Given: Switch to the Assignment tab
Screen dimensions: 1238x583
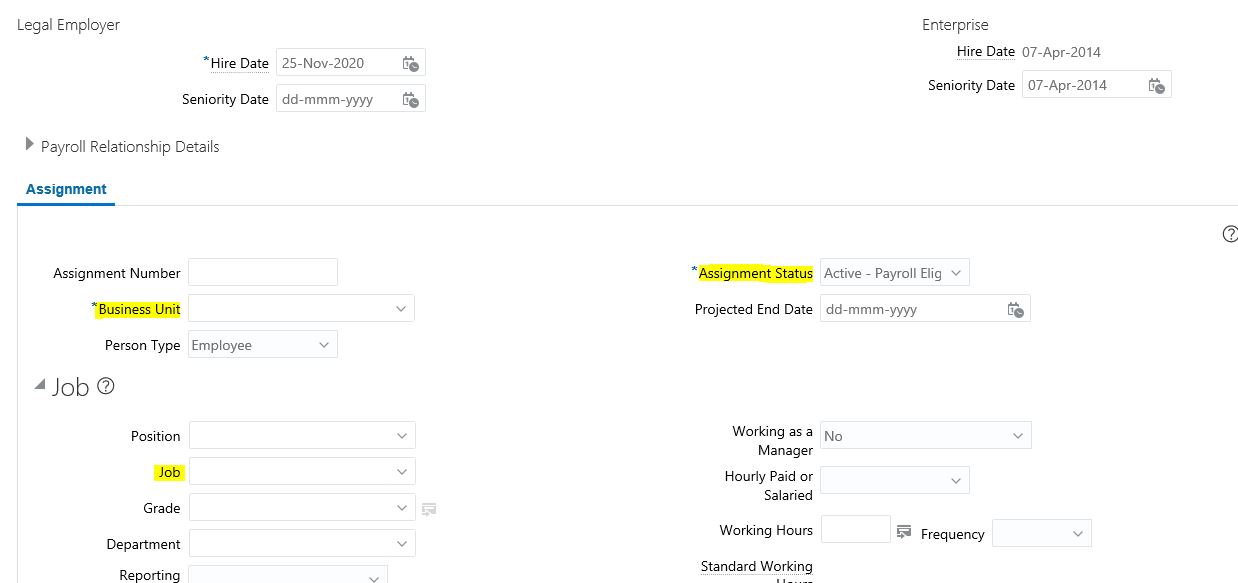Looking at the screenshot, I should tap(65, 189).
